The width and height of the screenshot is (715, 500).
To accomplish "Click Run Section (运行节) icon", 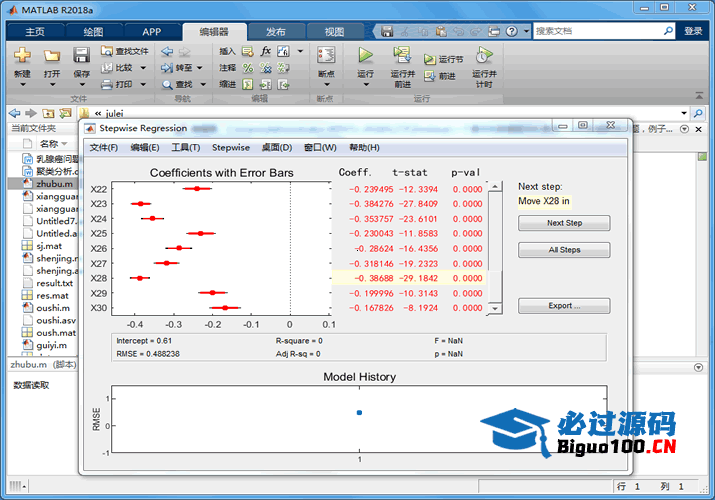I will click(x=429, y=59).
